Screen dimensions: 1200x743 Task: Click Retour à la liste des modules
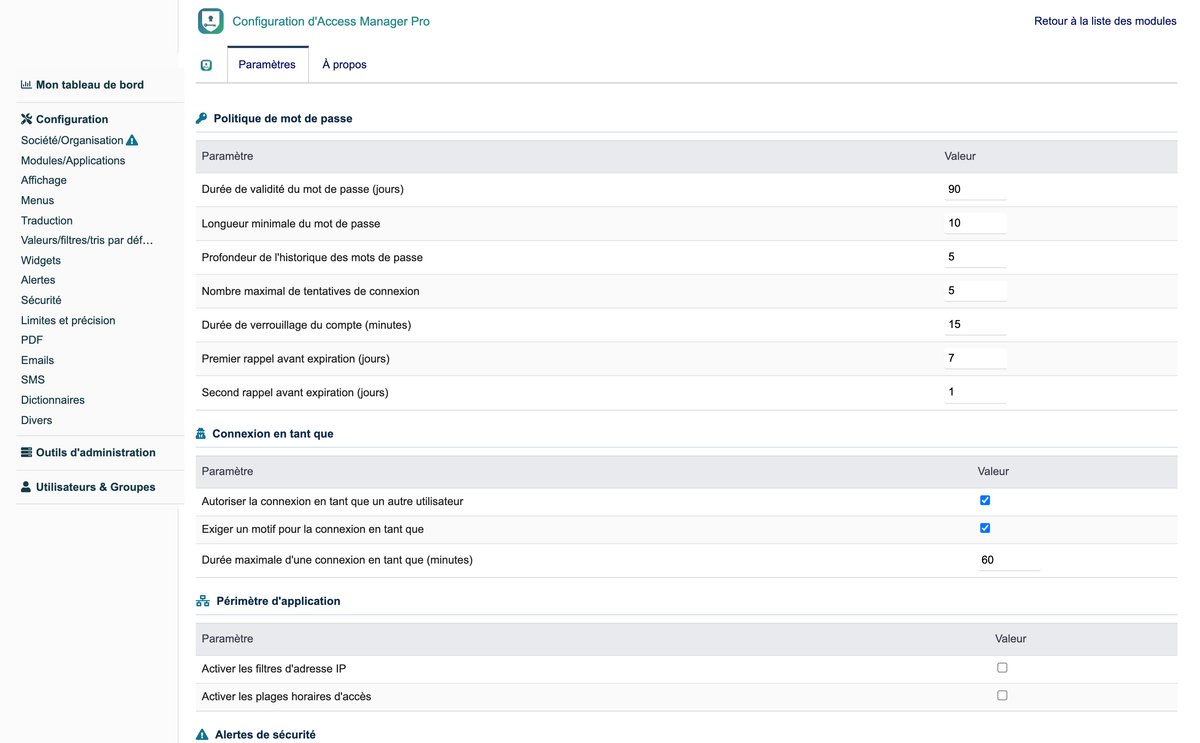point(1105,21)
